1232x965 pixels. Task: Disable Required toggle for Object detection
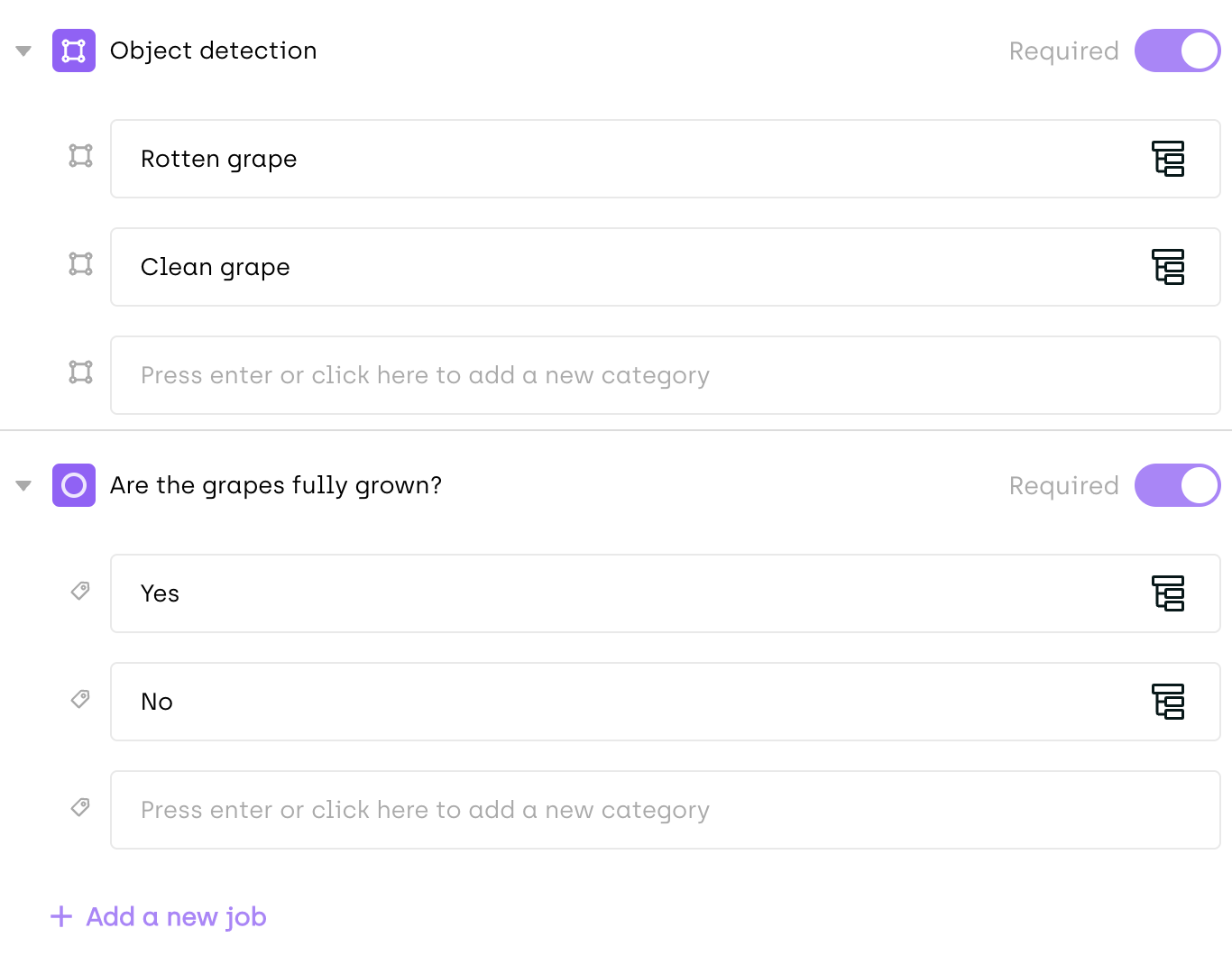[x=1177, y=51]
